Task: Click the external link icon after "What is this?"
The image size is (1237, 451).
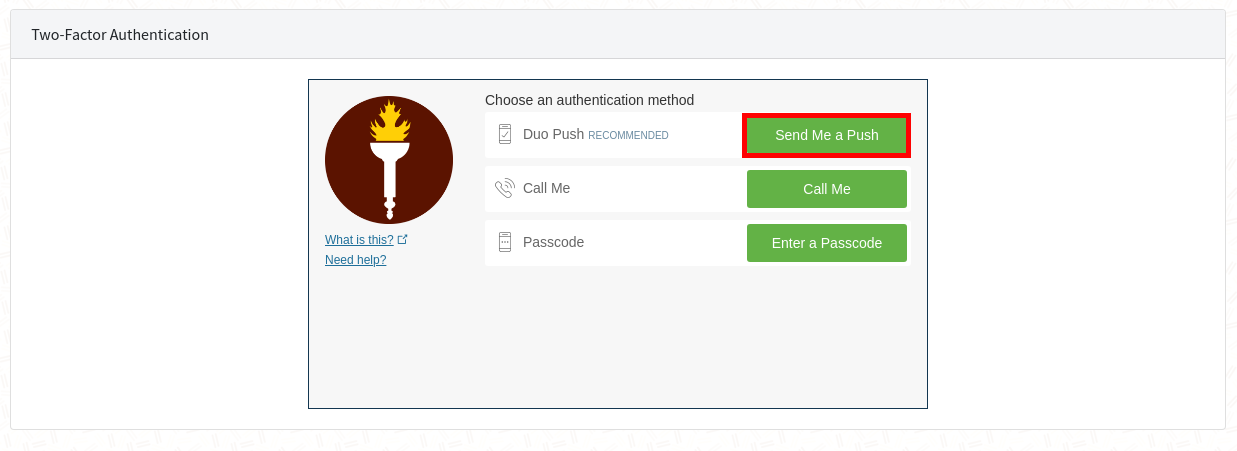Action: pos(403,240)
